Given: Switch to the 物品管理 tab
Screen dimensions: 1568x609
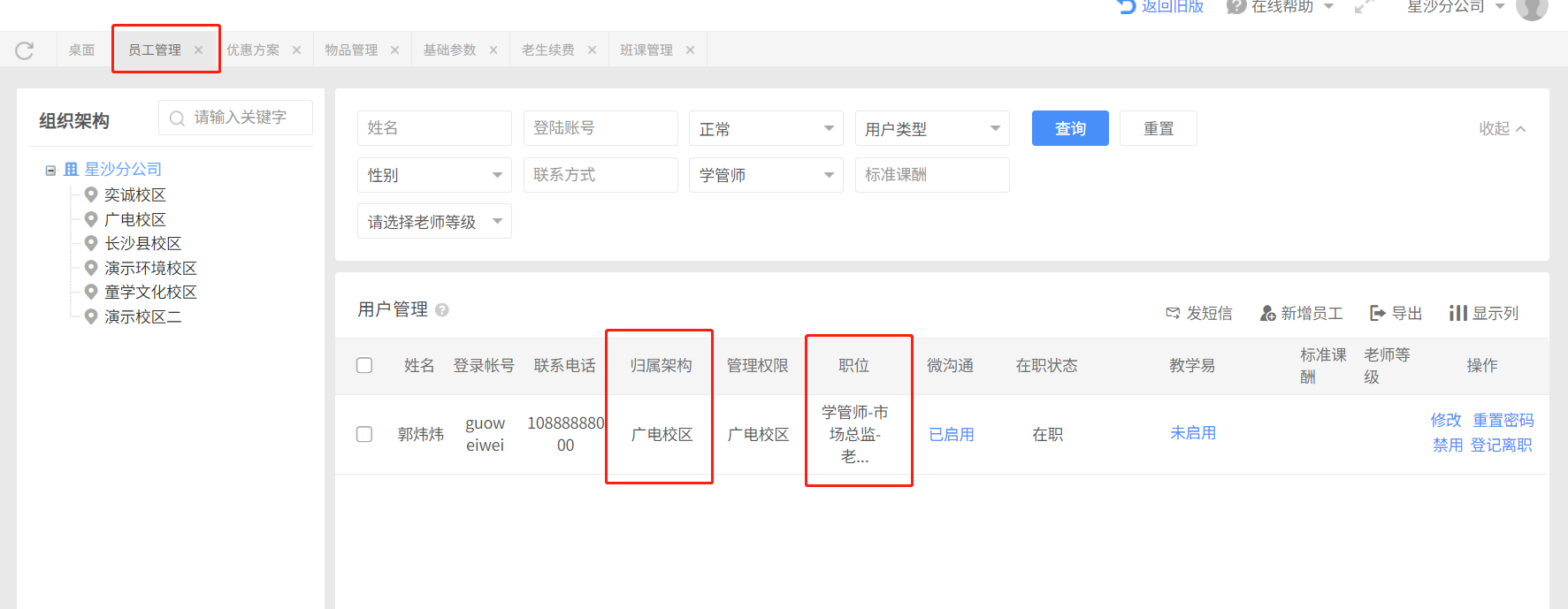Looking at the screenshot, I should [351, 50].
